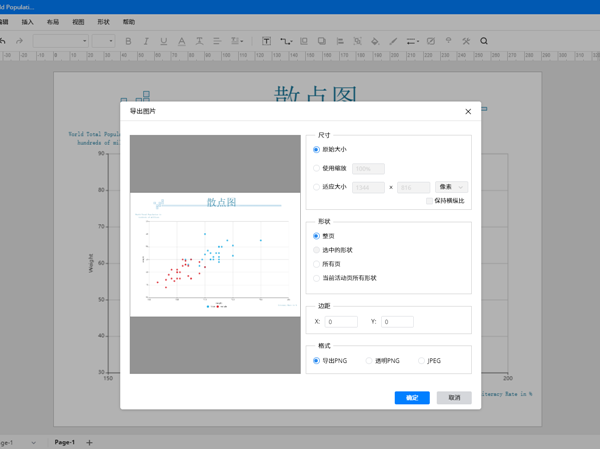Open the 插入 menu
The height and width of the screenshot is (449, 600).
pyautogui.click(x=27, y=21)
